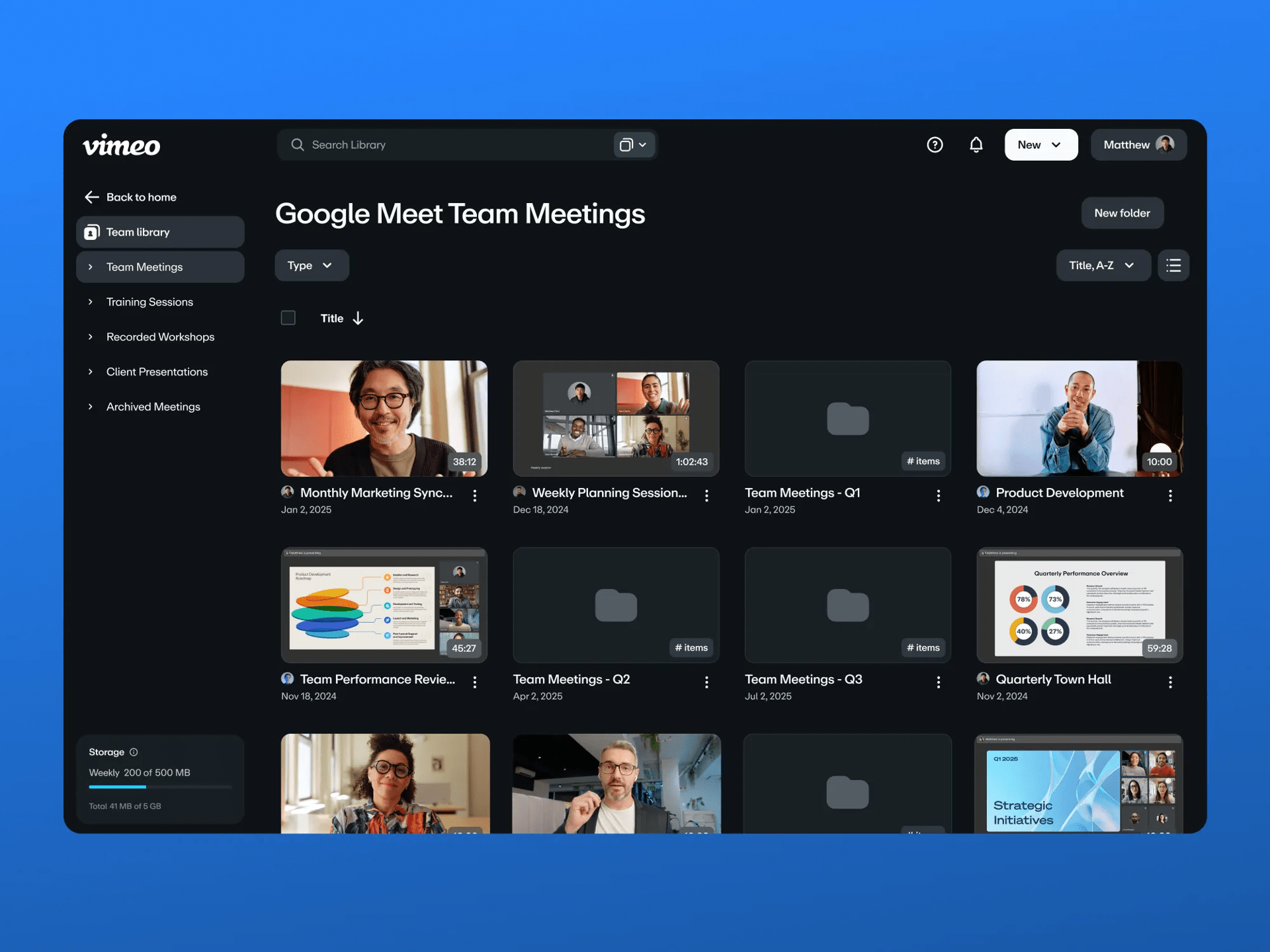Screen dimensions: 1270x952
Task: Click owner avatar beside Product Development
Action: coord(983,492)
